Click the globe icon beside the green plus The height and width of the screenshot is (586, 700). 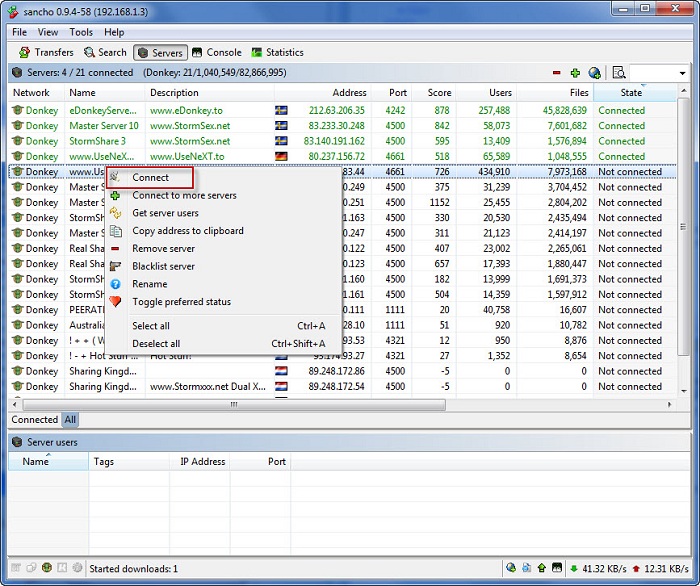594,73
